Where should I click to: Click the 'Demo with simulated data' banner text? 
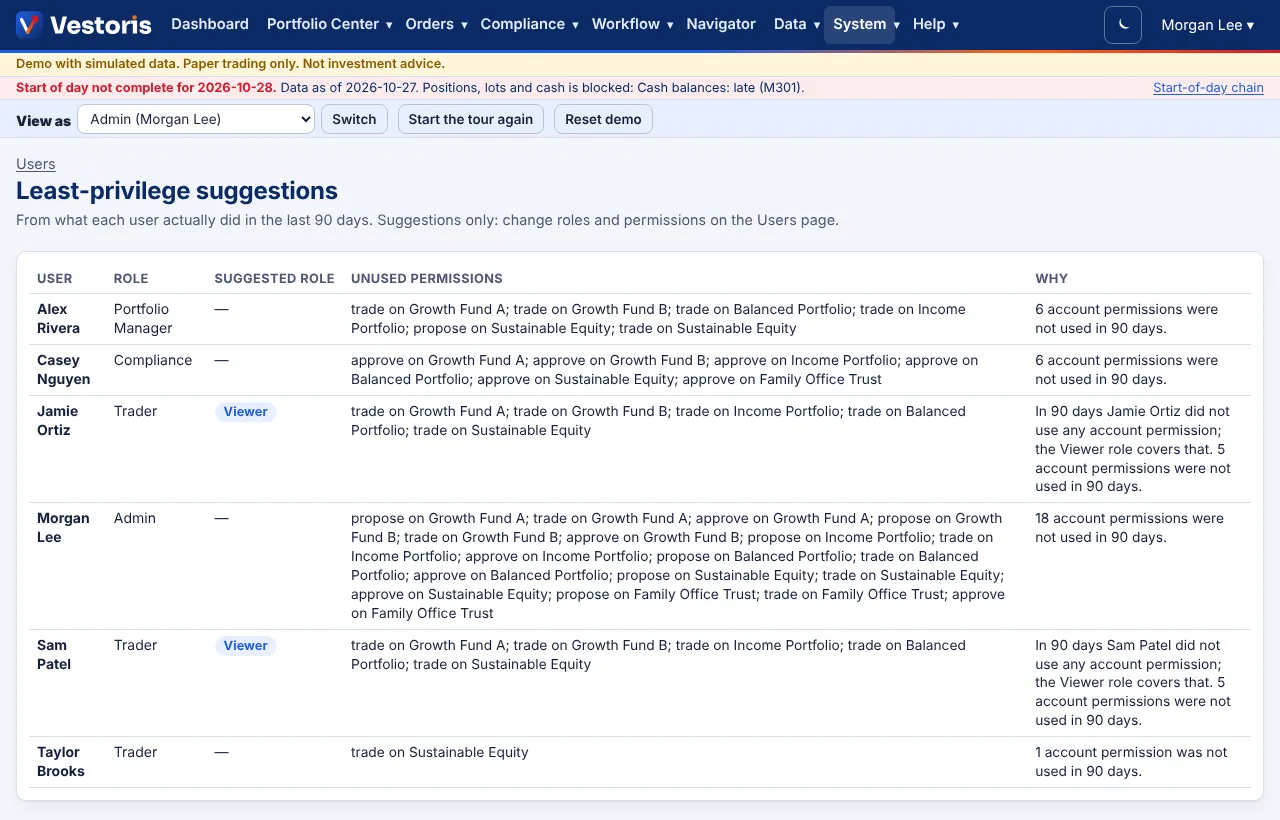(x=230, y=64)
